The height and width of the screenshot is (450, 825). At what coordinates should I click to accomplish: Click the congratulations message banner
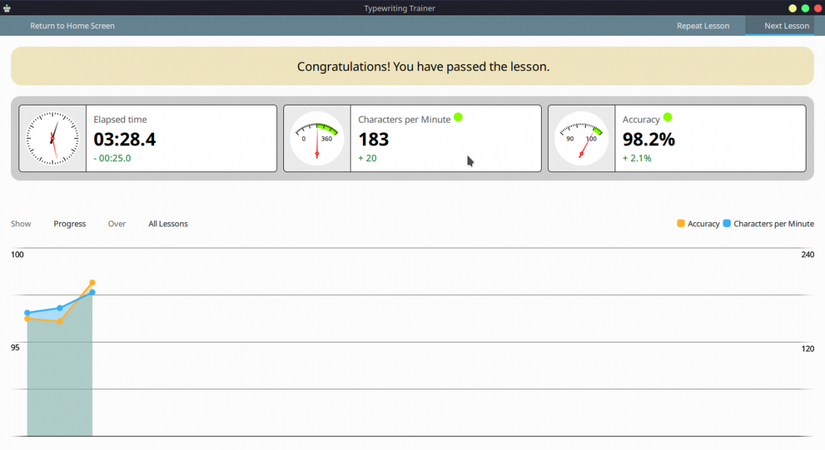coord(412,66)
